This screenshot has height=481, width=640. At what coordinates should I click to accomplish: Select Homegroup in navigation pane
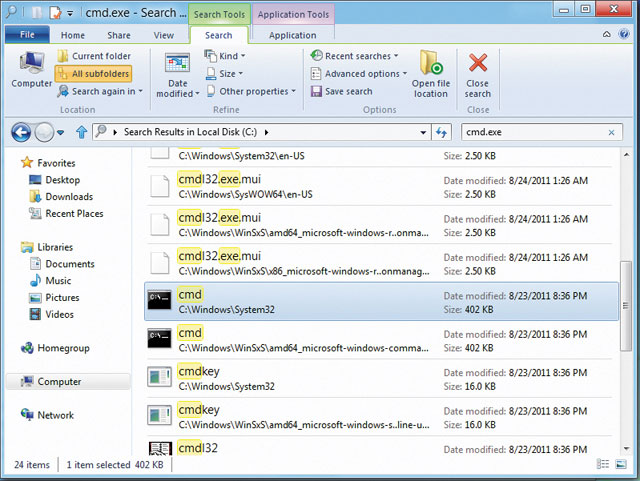coord(55,348)
